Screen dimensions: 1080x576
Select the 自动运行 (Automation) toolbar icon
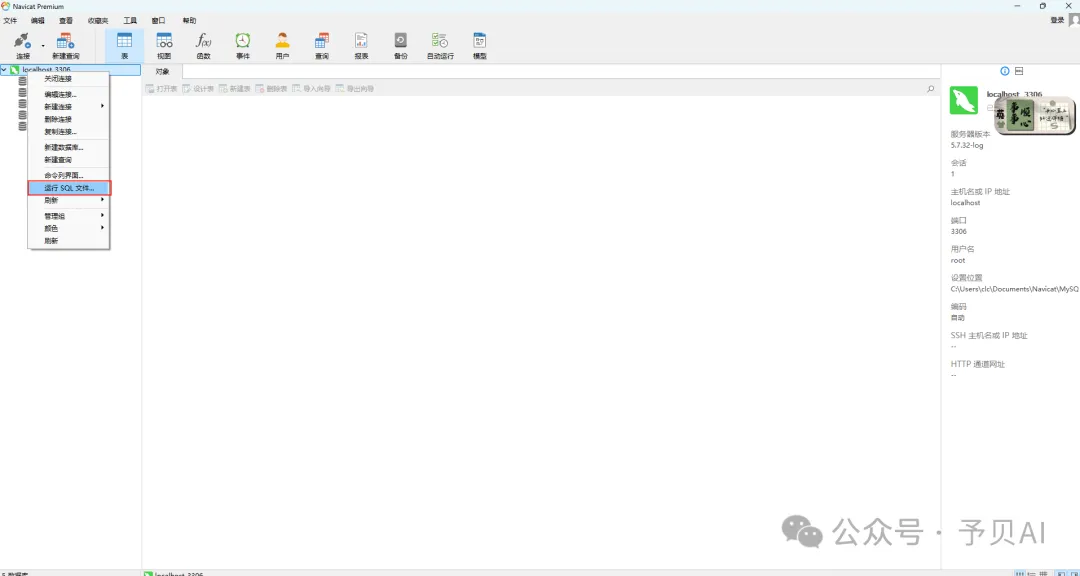(x=440, y=45)
